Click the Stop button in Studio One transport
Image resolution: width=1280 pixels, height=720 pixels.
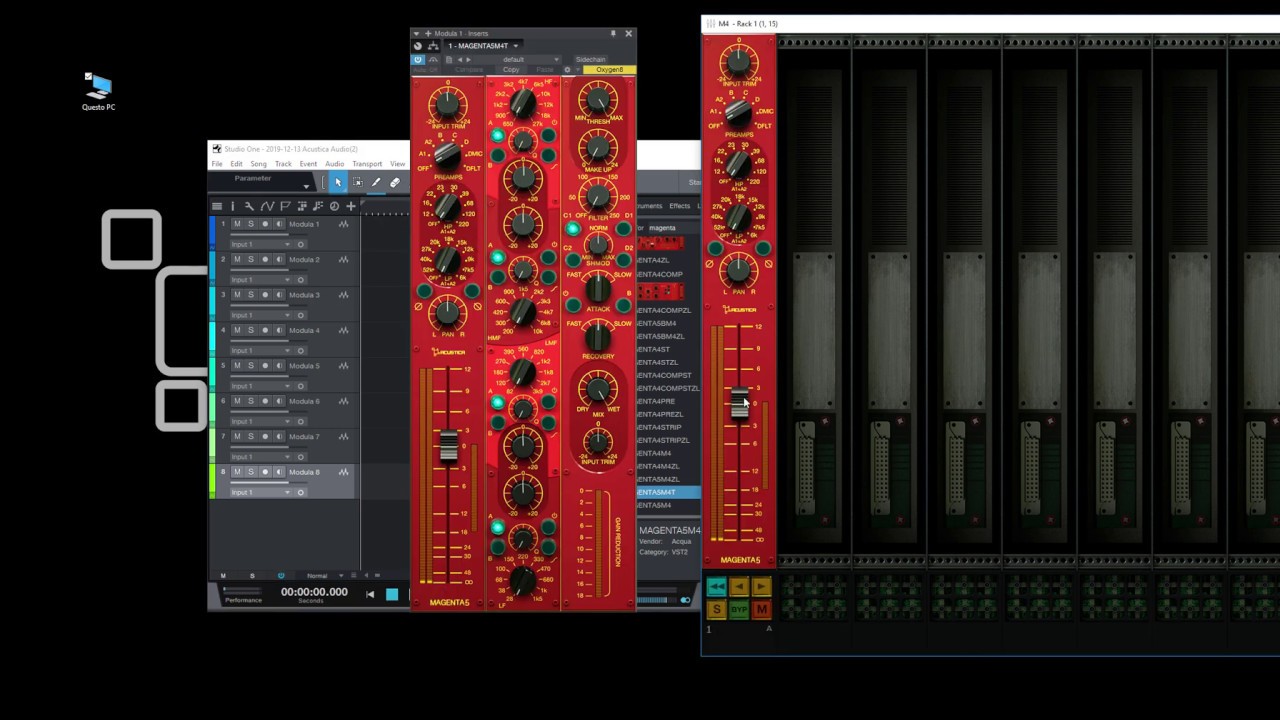click(x=392, y=594)
